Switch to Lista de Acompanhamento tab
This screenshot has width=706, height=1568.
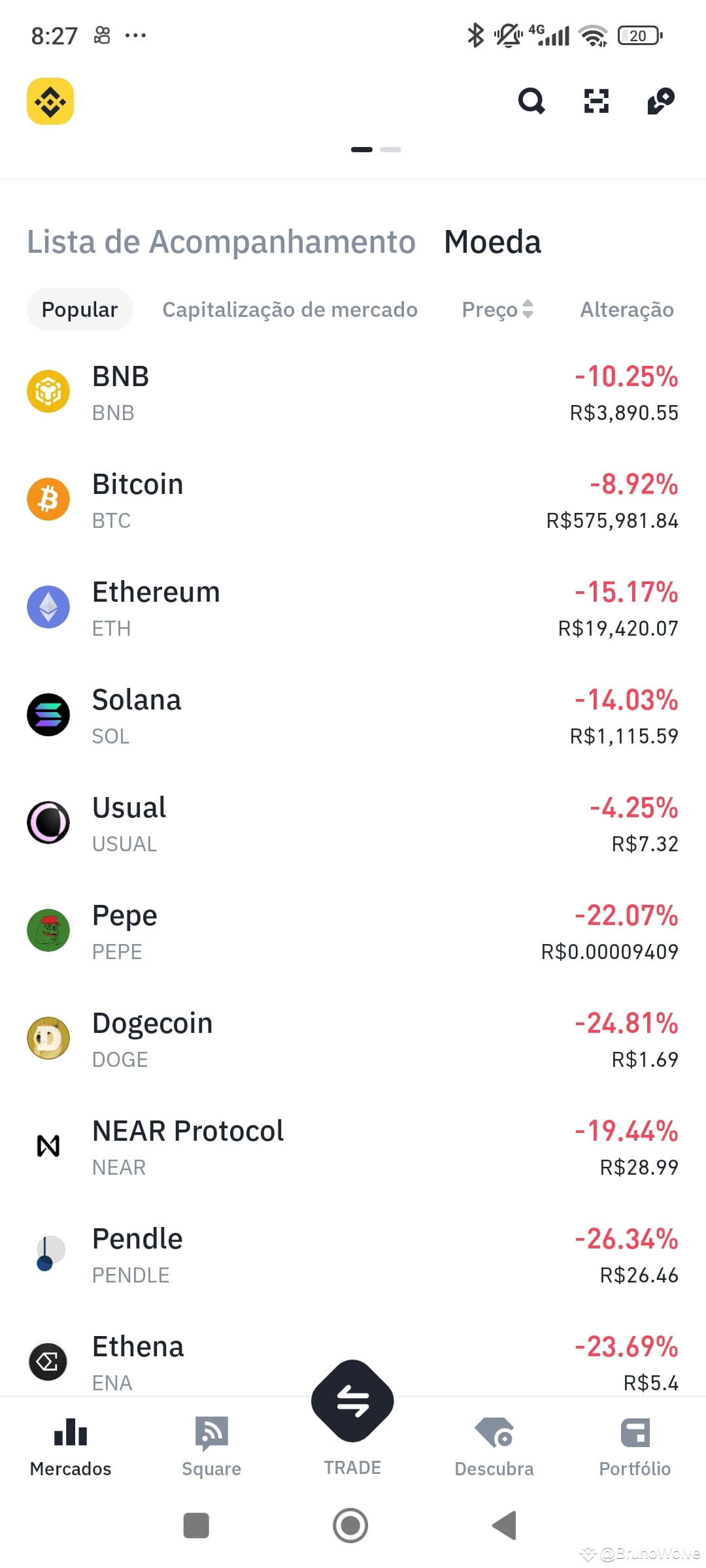tap(221, 242)
